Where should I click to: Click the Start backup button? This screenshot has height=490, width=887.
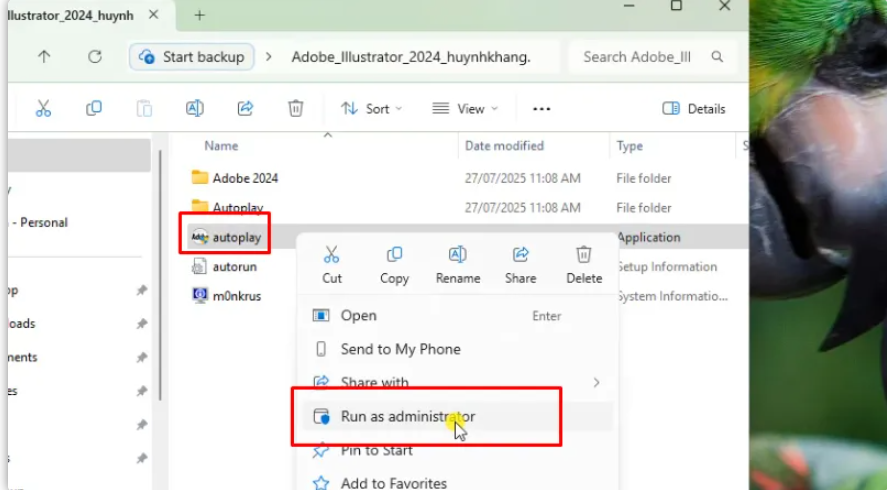[x=192, y=57]
